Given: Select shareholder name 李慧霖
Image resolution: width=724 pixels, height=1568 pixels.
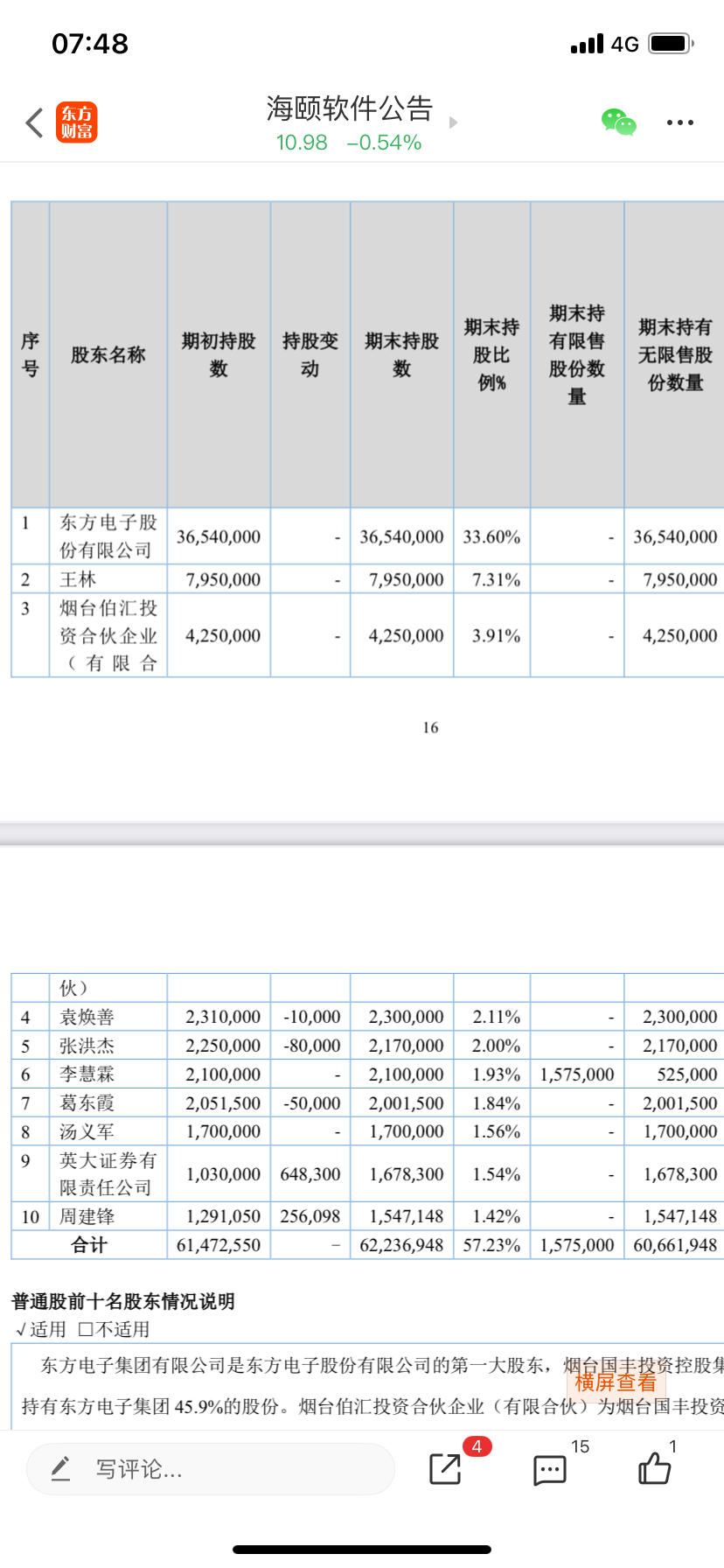Looking at the screenshot, I should pos(87,1074).
